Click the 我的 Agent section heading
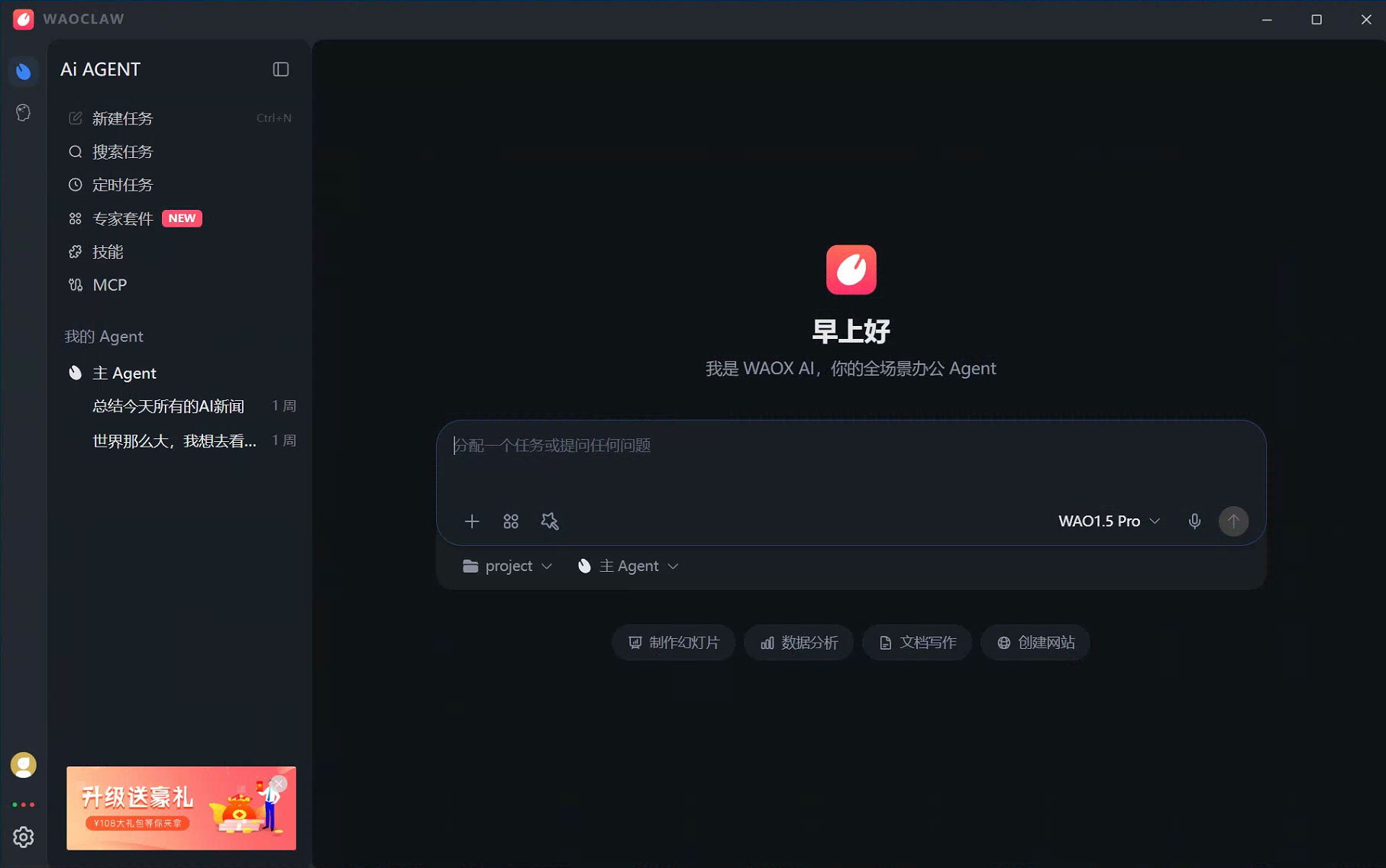1386x868 pixels. (104, 337)
